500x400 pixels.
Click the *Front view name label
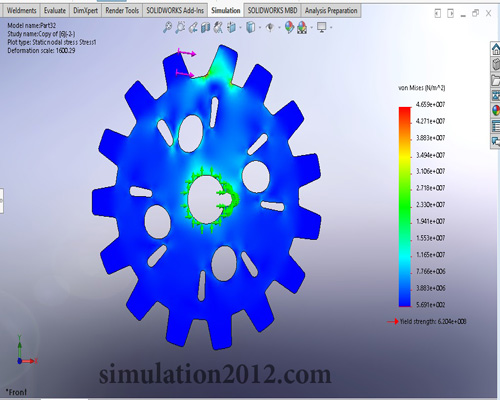16,392
